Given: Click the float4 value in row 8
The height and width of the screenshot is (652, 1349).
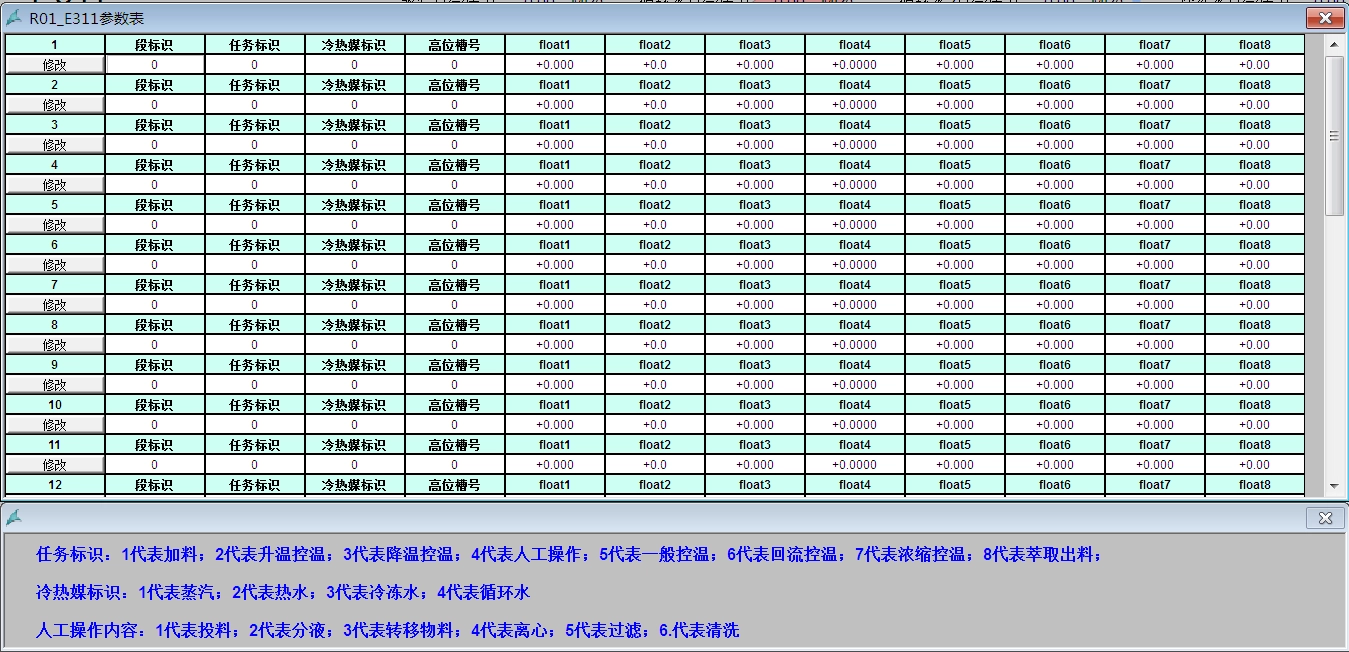Looking at the screenshot, I should point(855,345).
